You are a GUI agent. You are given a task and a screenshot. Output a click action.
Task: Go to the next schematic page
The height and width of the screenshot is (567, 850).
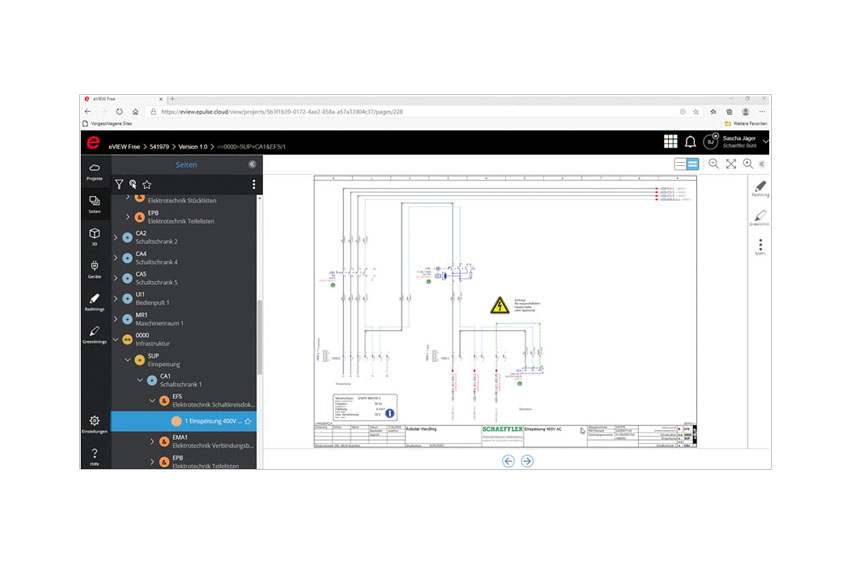point(527,461)
